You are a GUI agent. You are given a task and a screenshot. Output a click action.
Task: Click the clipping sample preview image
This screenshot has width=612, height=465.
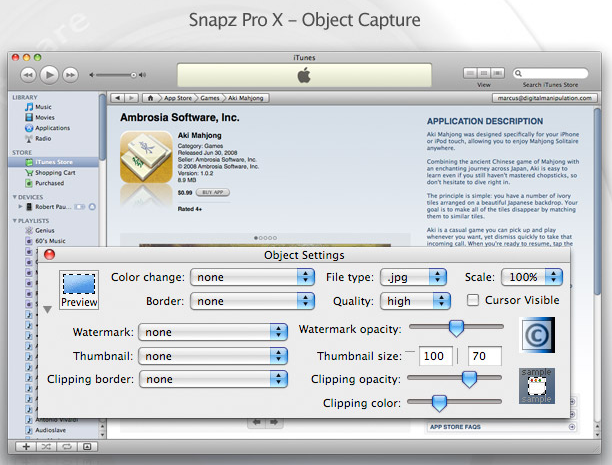(x=537, y=386)
